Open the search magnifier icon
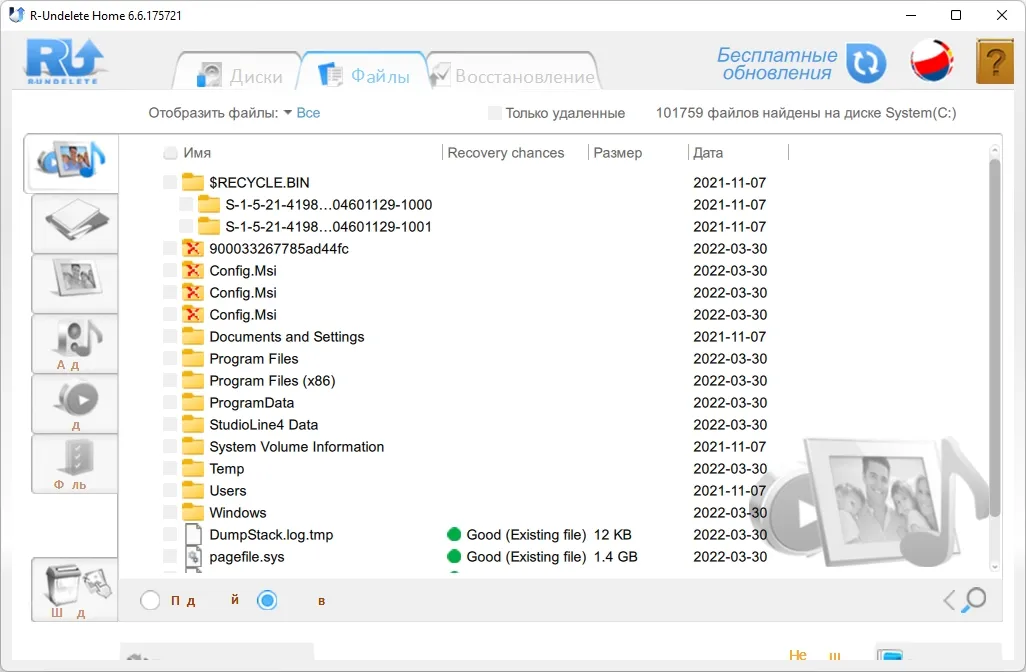 [x=974, y=599]
